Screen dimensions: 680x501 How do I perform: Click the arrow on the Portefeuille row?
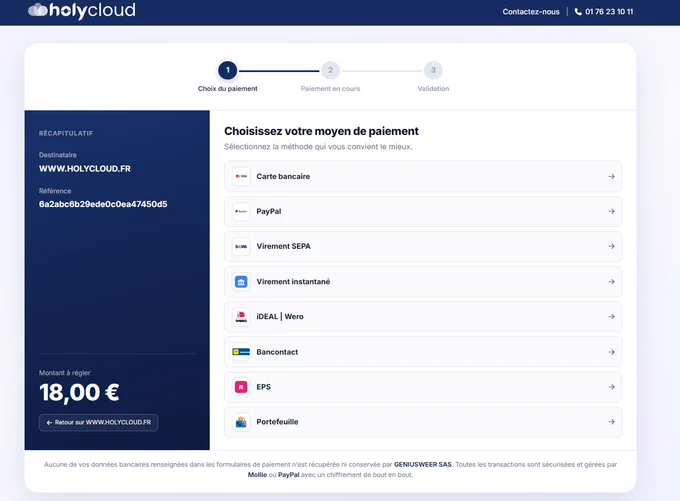click(611, 422)
